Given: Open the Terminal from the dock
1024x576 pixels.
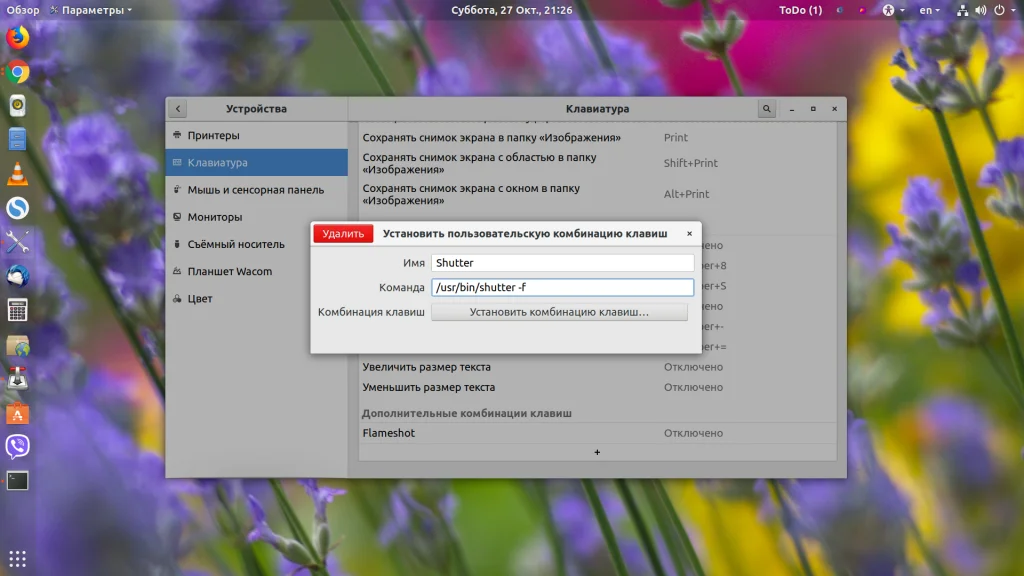Looking at the screenshot, I should tap(18, 481).
